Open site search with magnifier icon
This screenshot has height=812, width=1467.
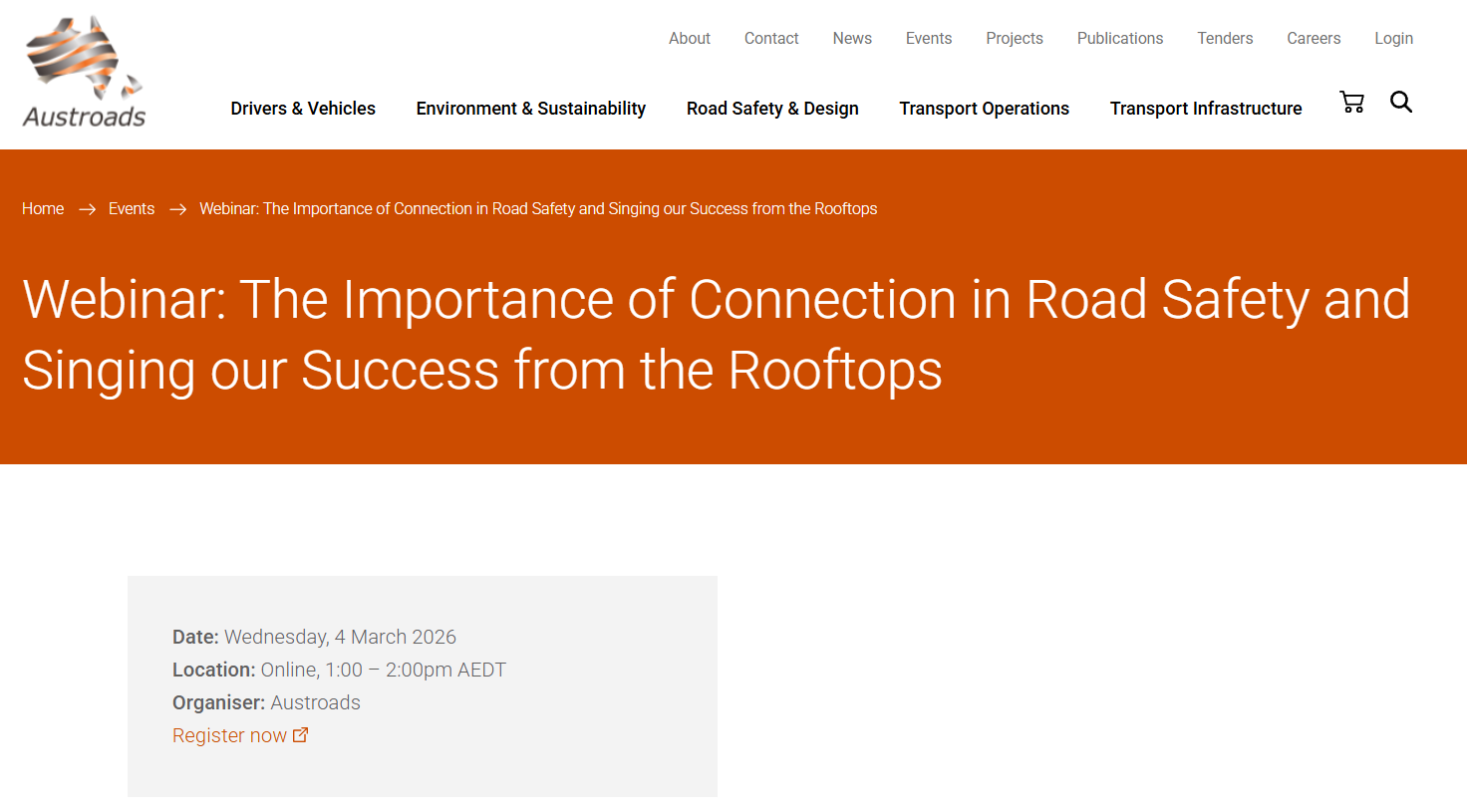coord(1400,102)
